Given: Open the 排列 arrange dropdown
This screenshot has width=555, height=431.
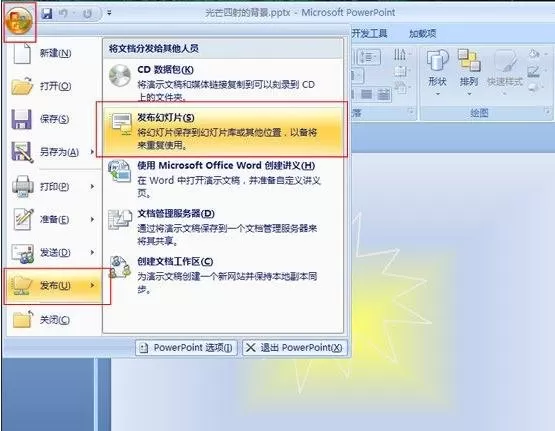Looking at the screenshot, I should pyautogui.click(x=469, y=73).
